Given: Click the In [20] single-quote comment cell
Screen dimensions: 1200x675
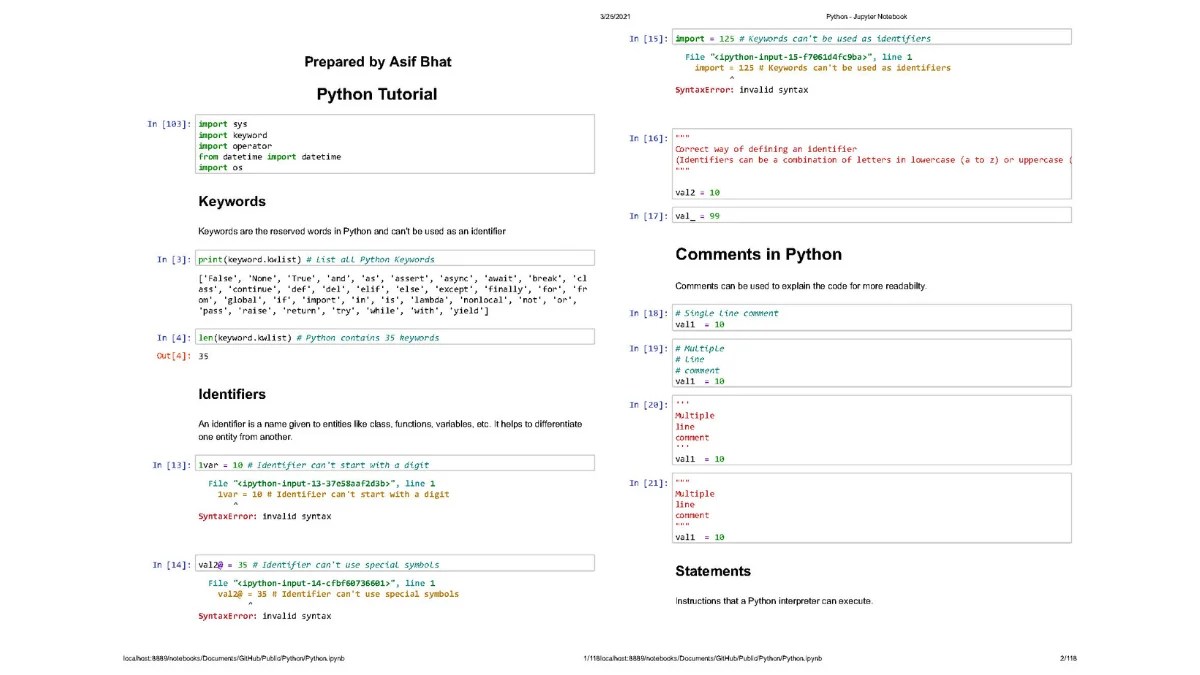Looking at the screenshot, I should pyautogui.click(x=871, y=430).
